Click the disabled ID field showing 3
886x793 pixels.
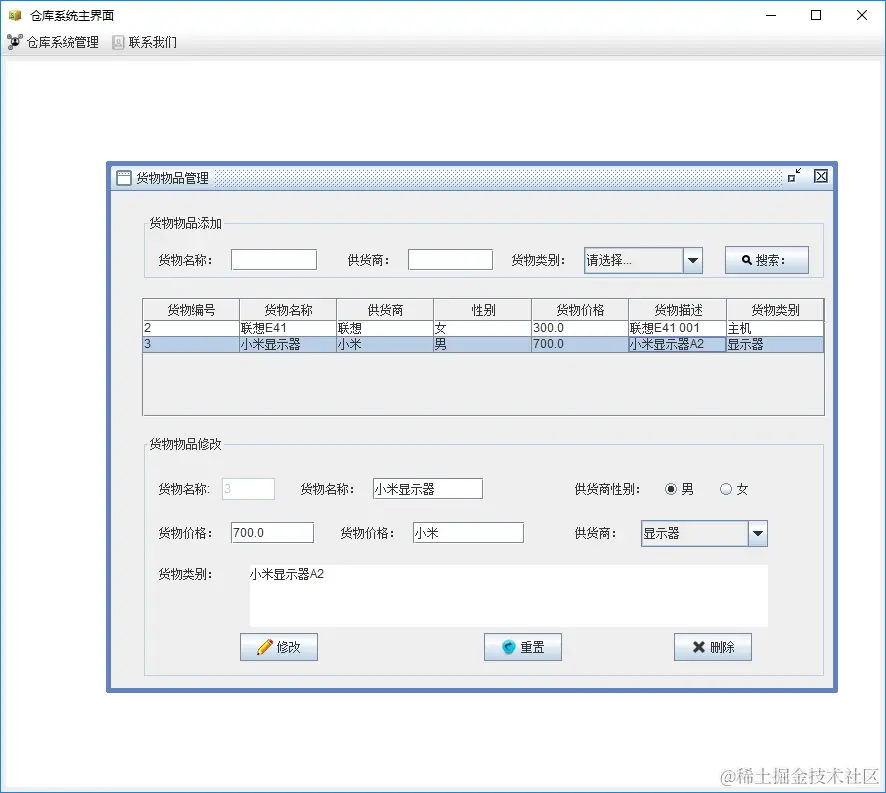(x=248, y=489)
